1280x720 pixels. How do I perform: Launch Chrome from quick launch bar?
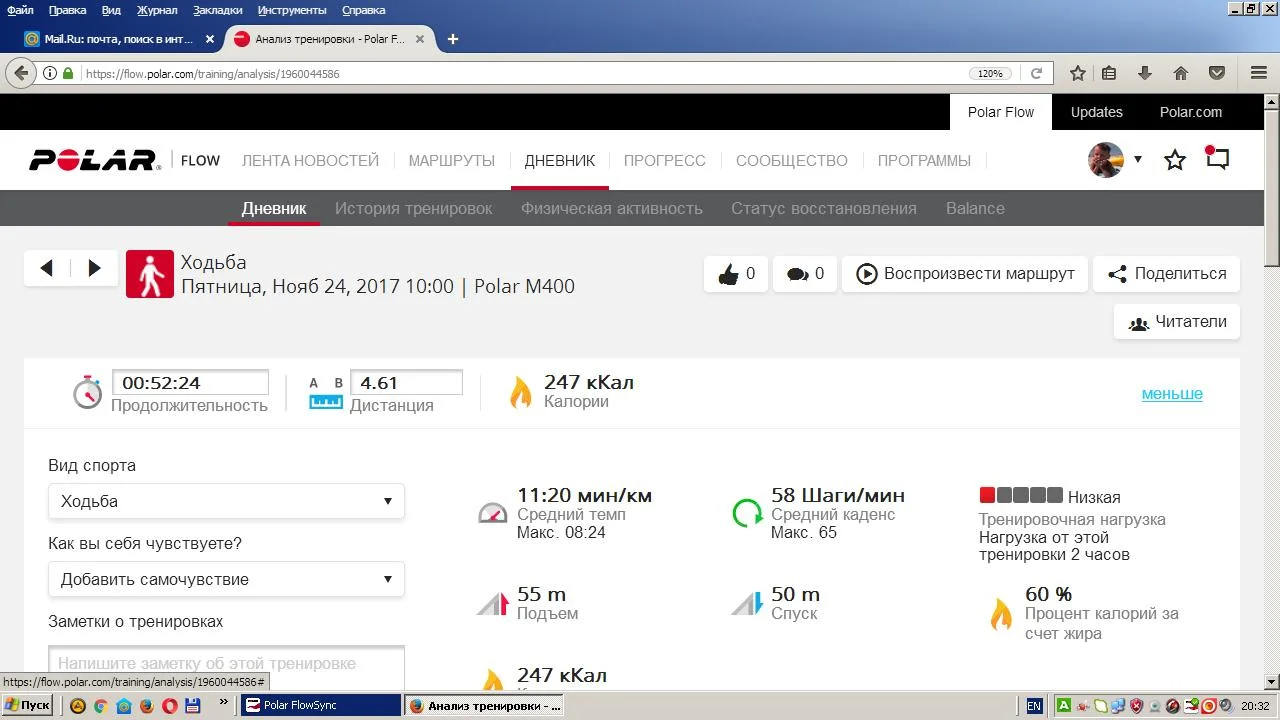pyautogui.click(x=101, y=706)
